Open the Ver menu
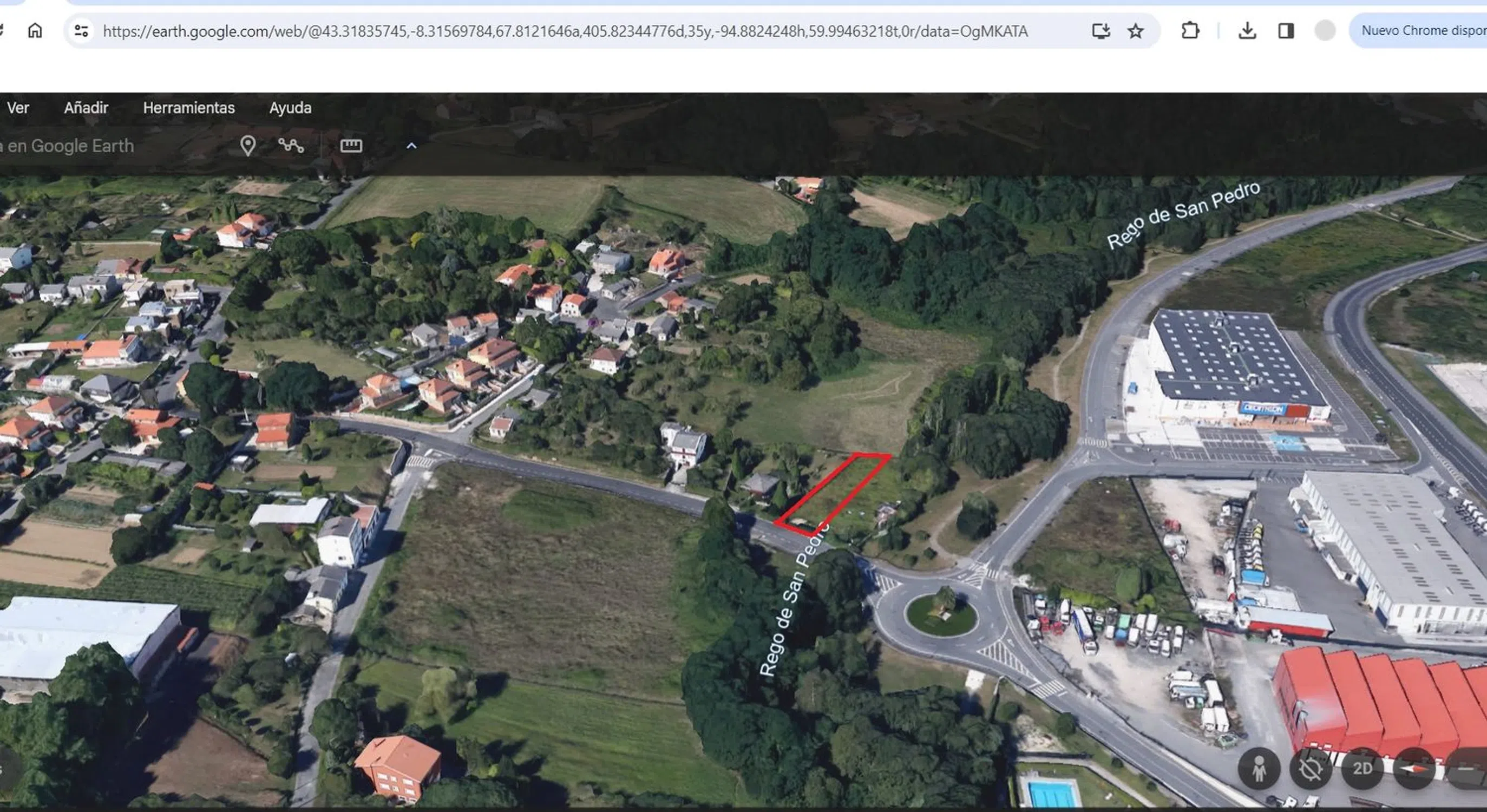The height and width of the screenshot is (812, 1487). click(x=18, y=108)
